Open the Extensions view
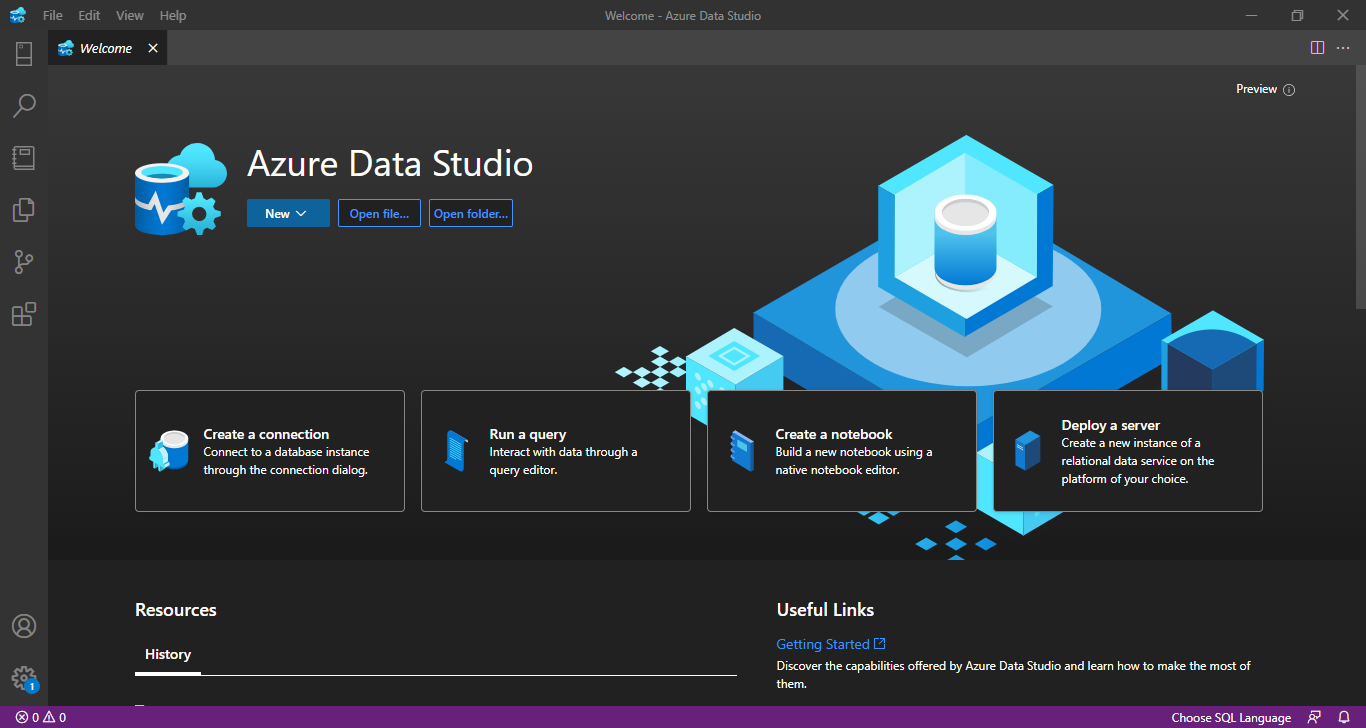This screenshot has width=1366, height=728. pos(24,314)
